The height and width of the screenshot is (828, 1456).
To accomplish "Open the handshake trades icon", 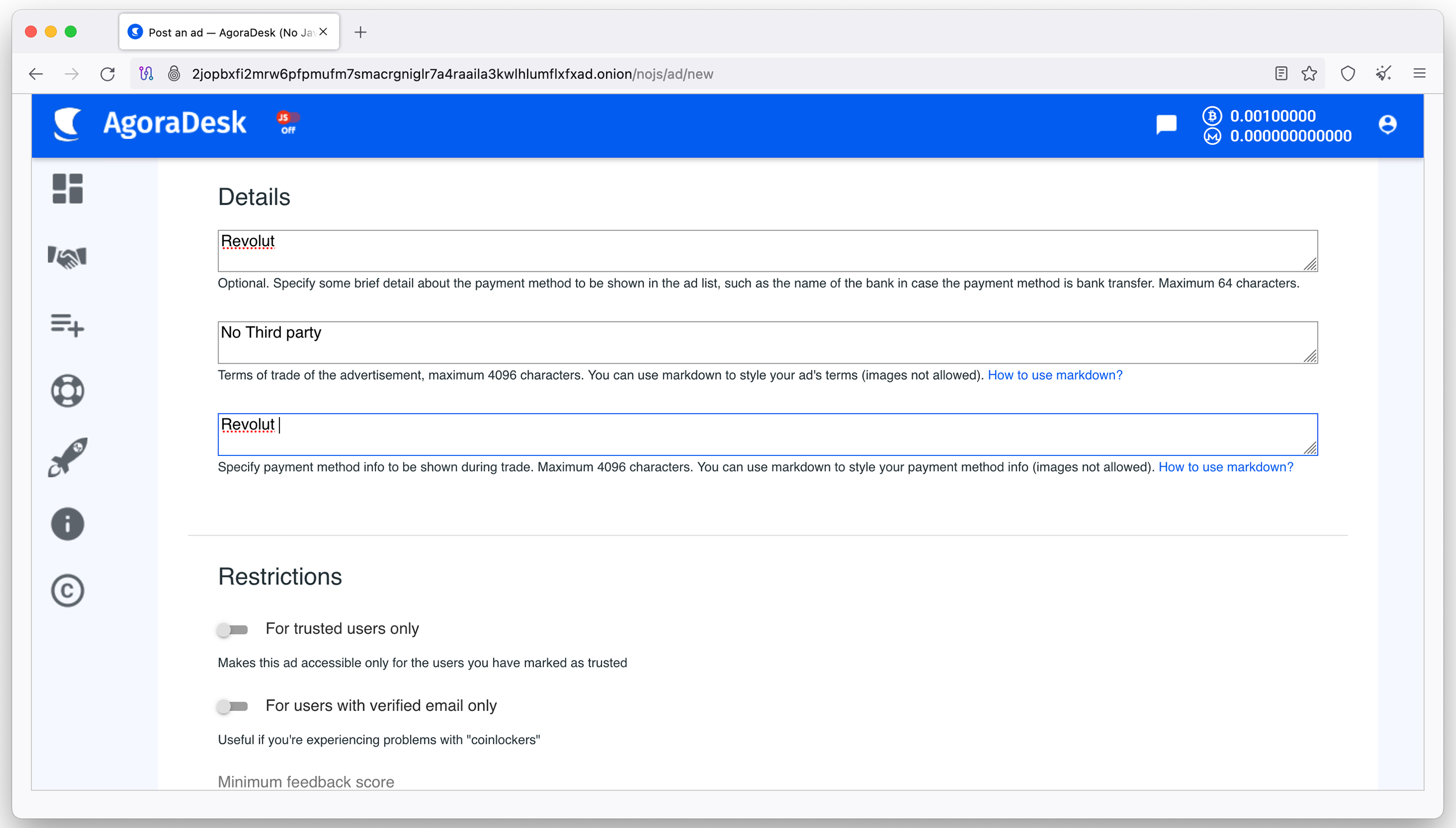I will pos(67,256).
